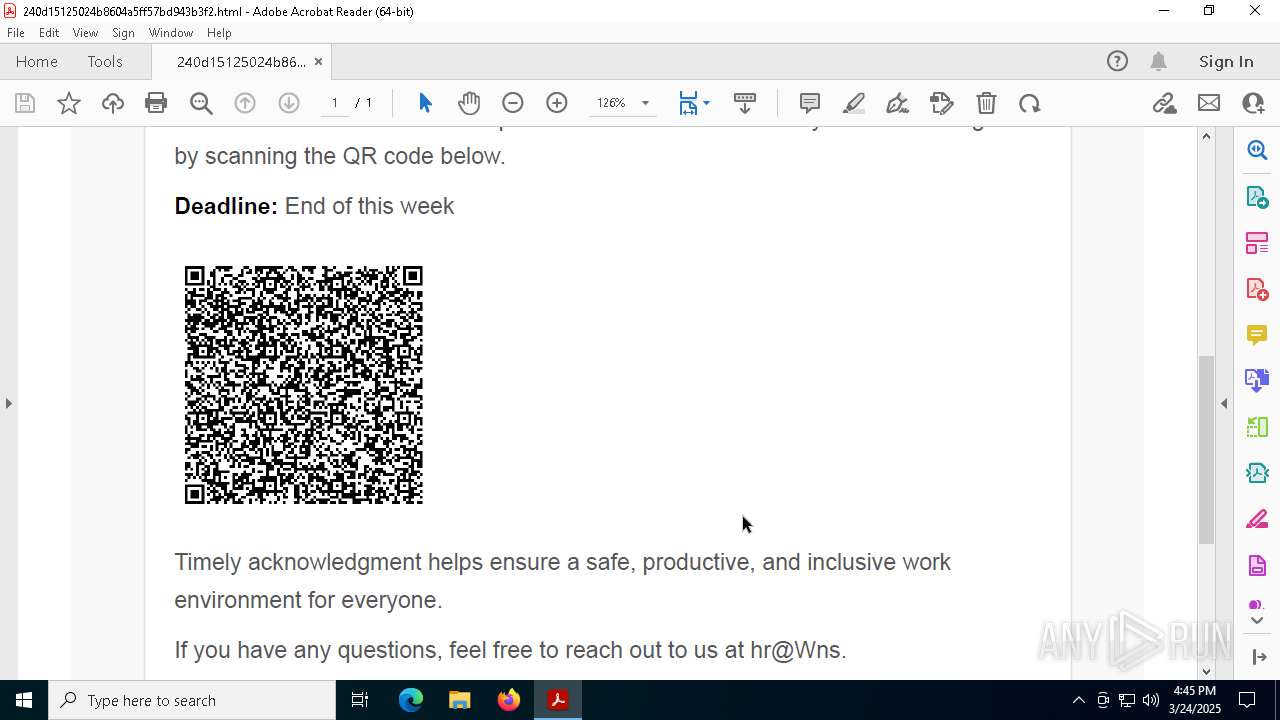Click the share with others person icon

pyautogui.click(x=1253, y=103)
